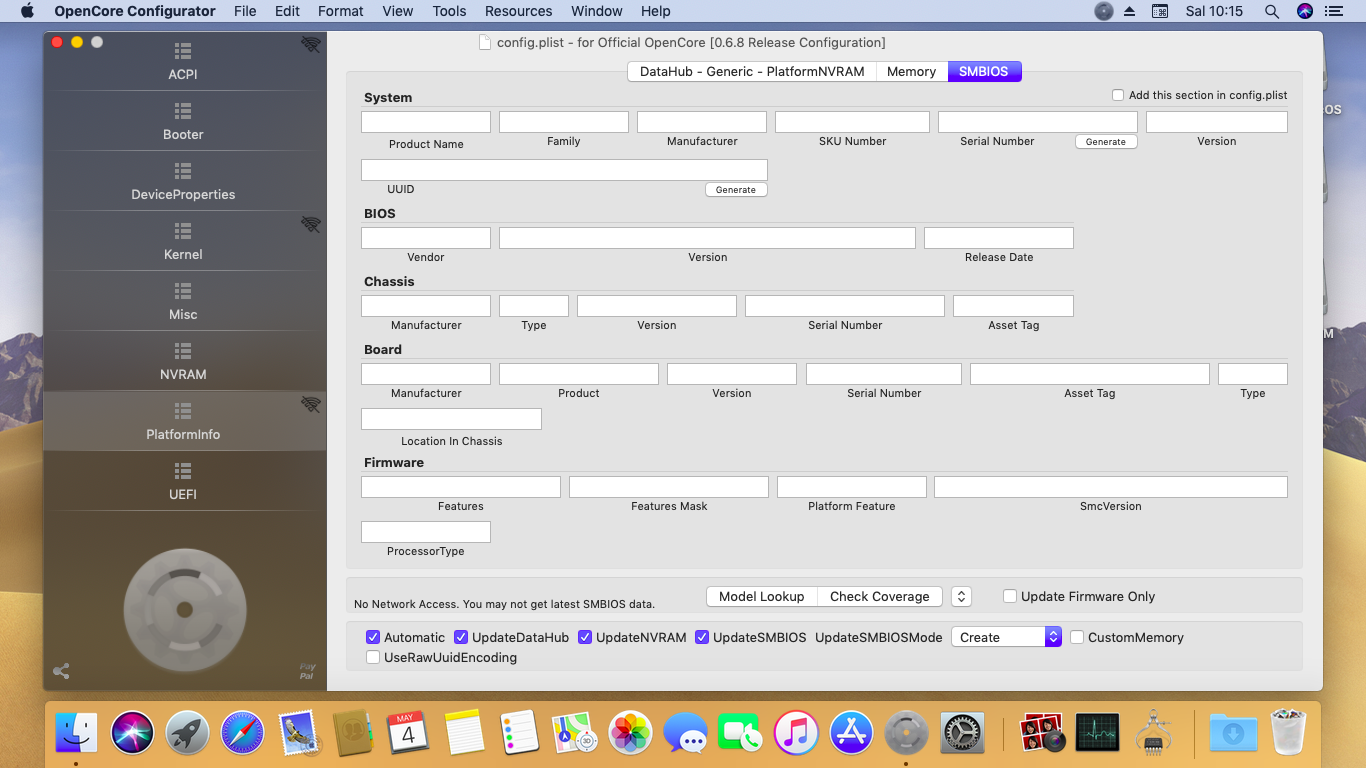Check the UseRawUuidEncoding option
Image resolution: width=1366 pixels, height=768 pixels.
[x=373, y=657]
